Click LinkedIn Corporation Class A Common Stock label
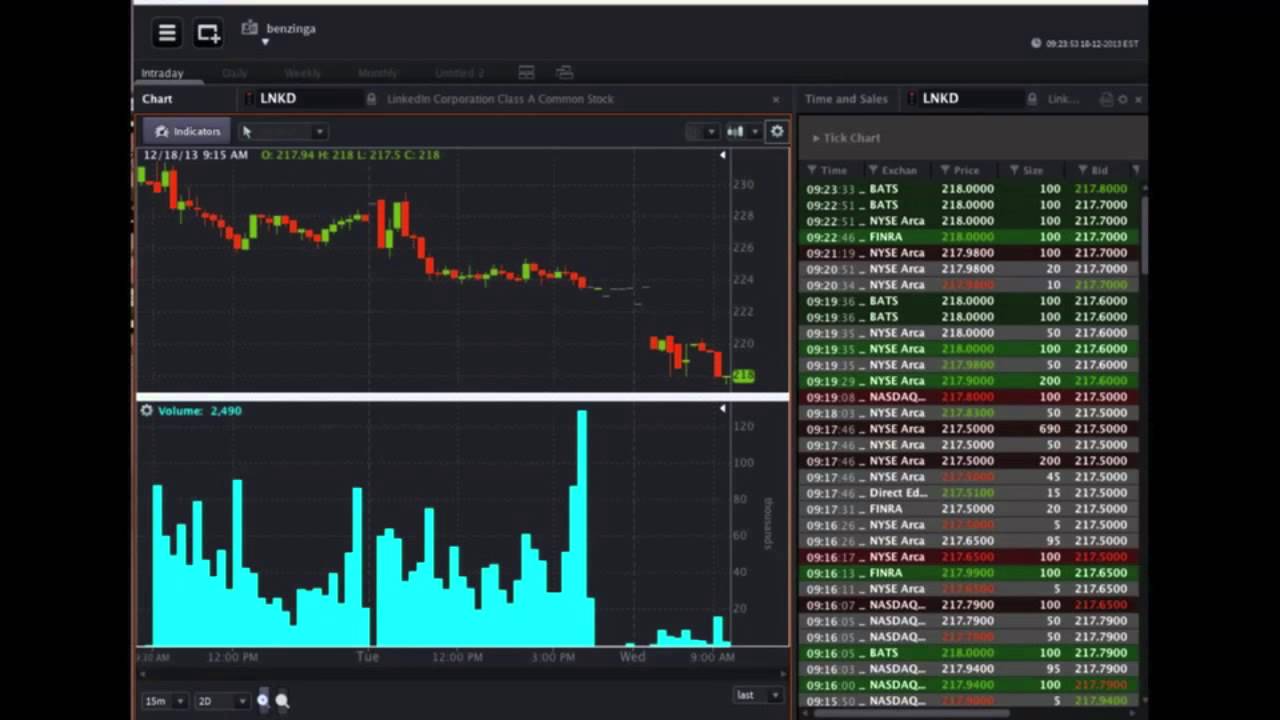 point(500,99)
